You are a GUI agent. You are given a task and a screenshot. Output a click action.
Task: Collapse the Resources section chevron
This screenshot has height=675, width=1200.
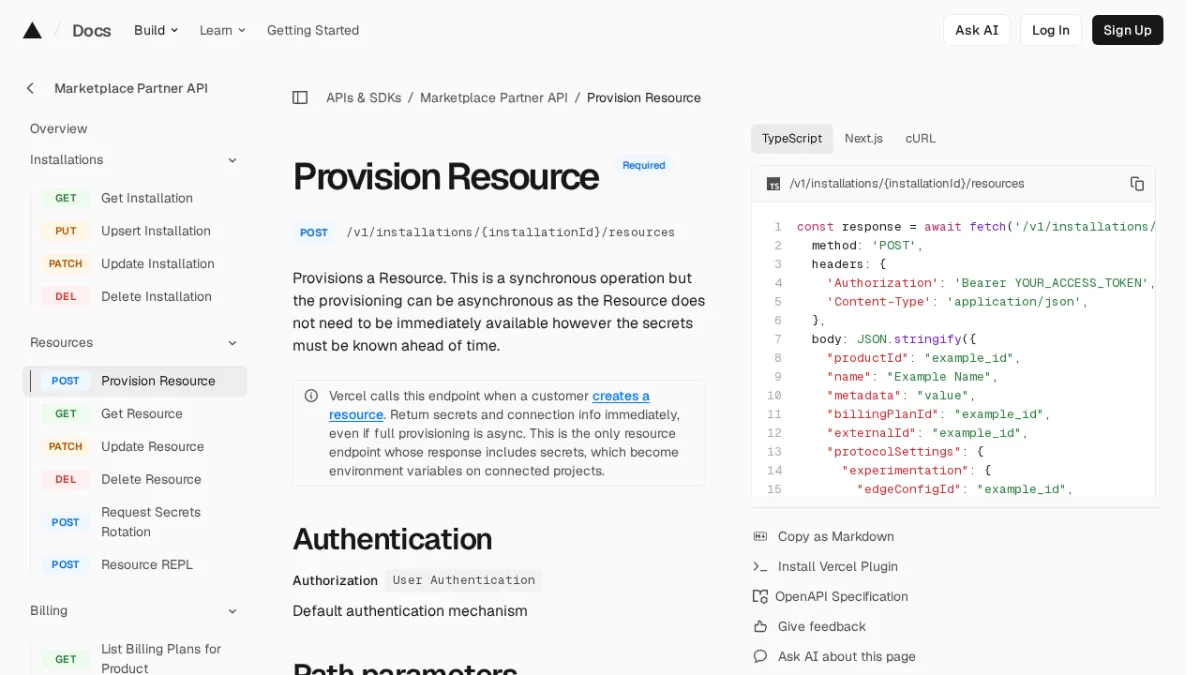(x=232, y=343)
